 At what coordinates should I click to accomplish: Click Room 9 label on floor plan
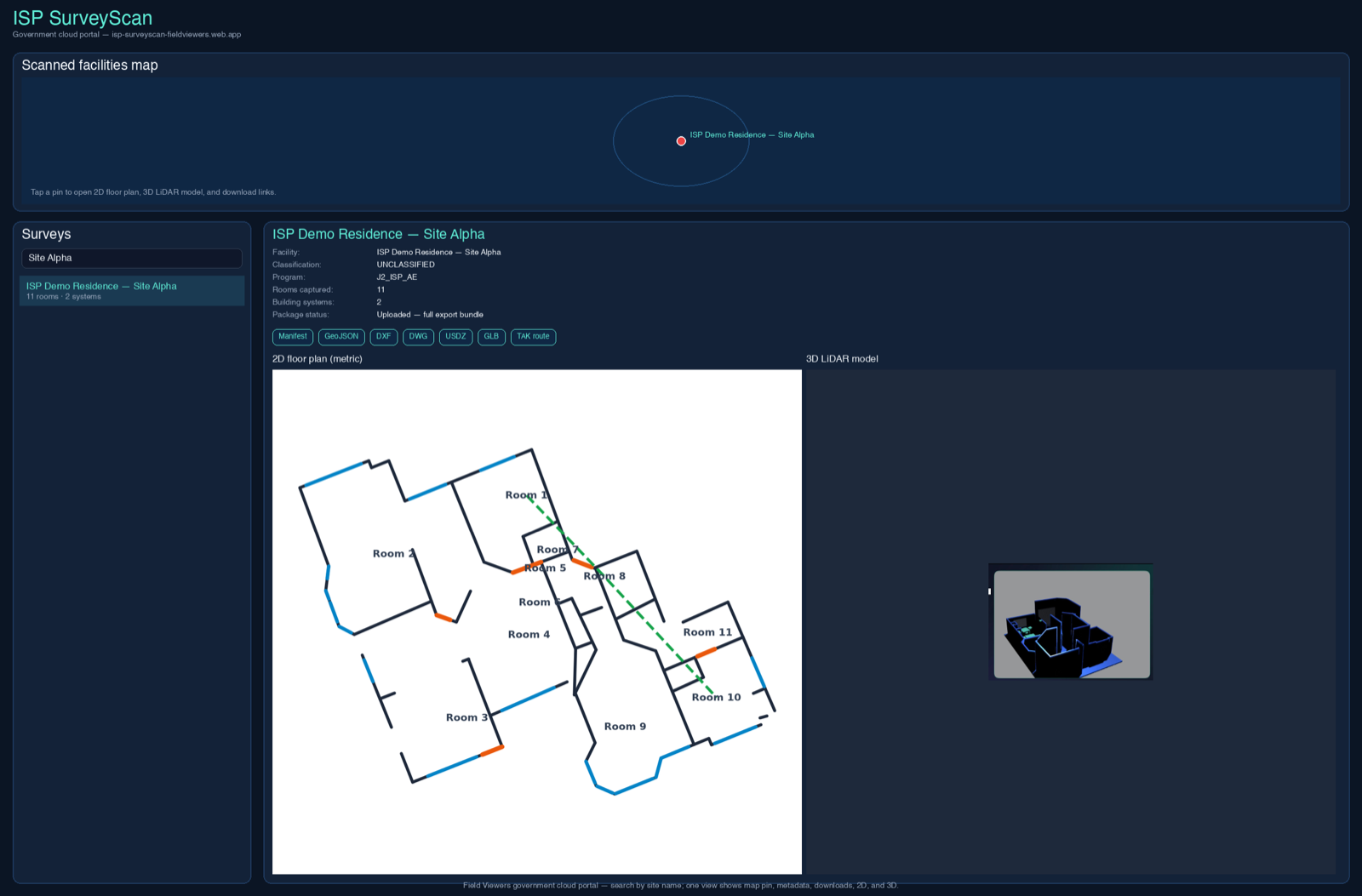click(625, 727)
